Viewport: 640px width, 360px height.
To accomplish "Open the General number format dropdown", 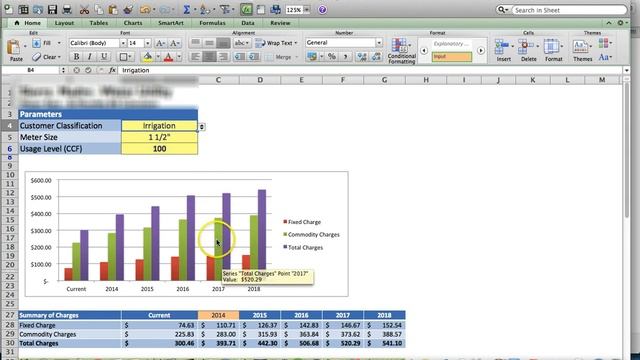I will click(x=379, y=42).
